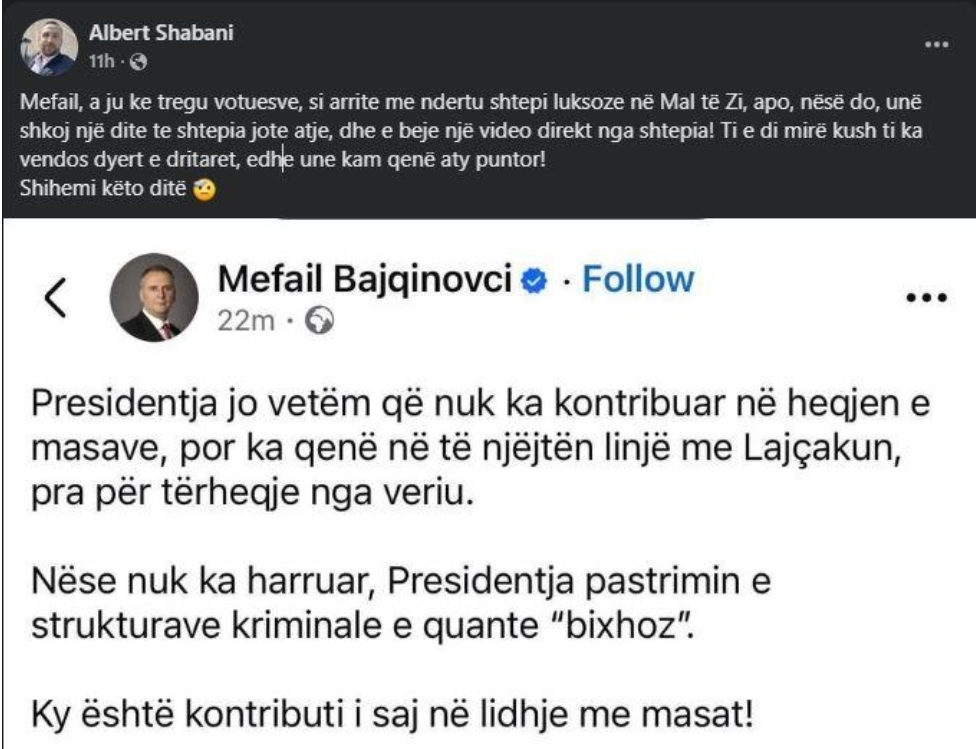Go back using the left chevron arrow
976x749 pixels.
(x=56, y=298)
